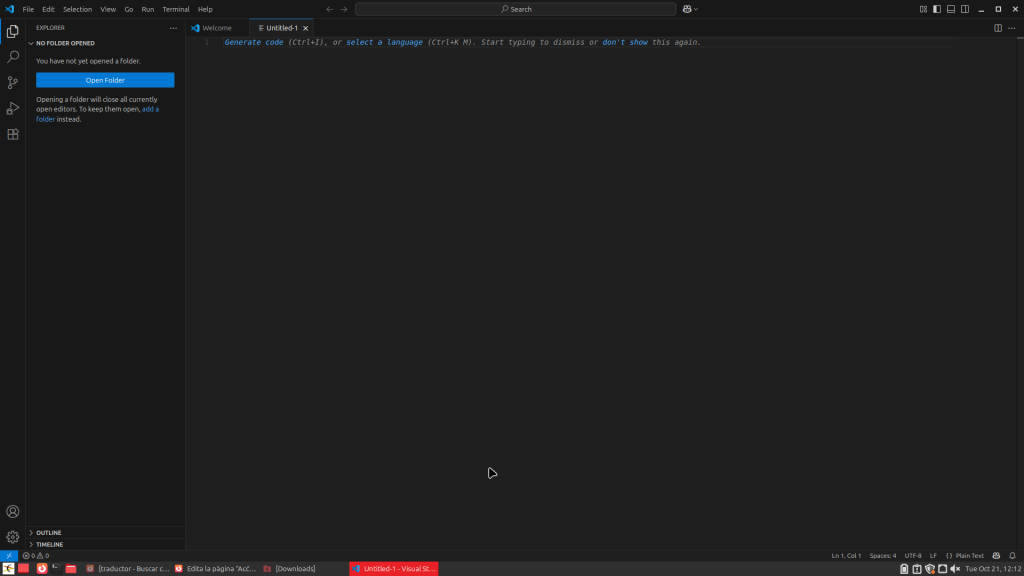The height and width of the screenshot is (576, 1024).
Task: Open the Search view in activity bar
Action: point(13,57)
